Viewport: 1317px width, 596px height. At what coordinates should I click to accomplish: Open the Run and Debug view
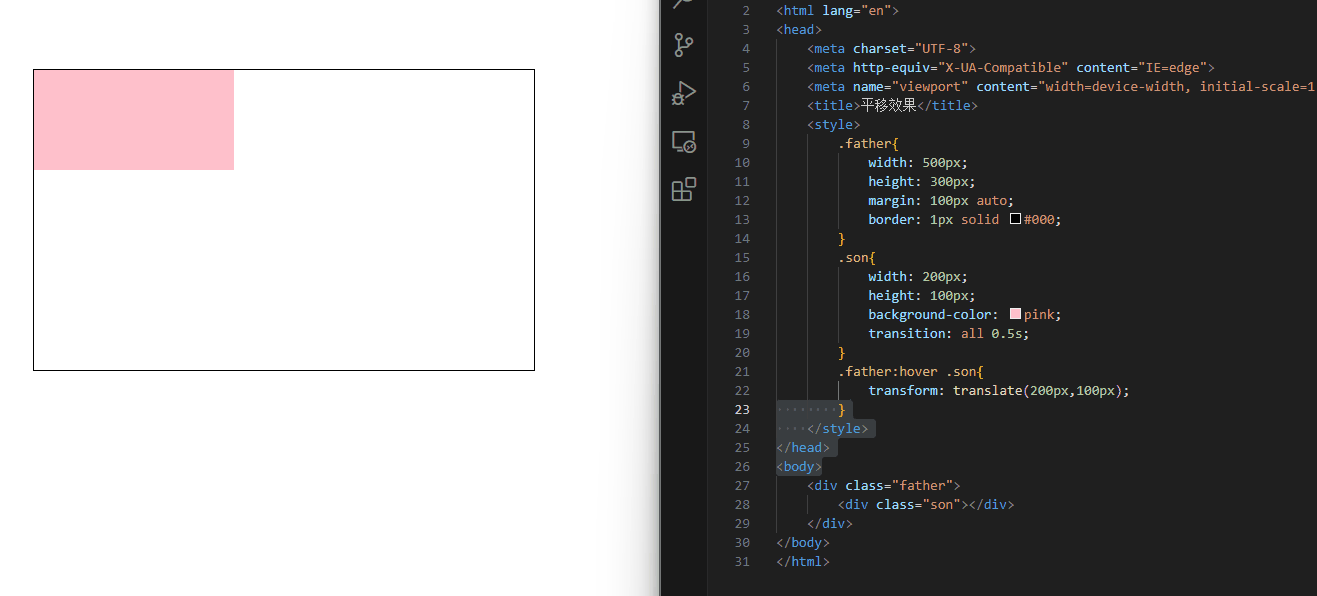(x=684, y=93)
